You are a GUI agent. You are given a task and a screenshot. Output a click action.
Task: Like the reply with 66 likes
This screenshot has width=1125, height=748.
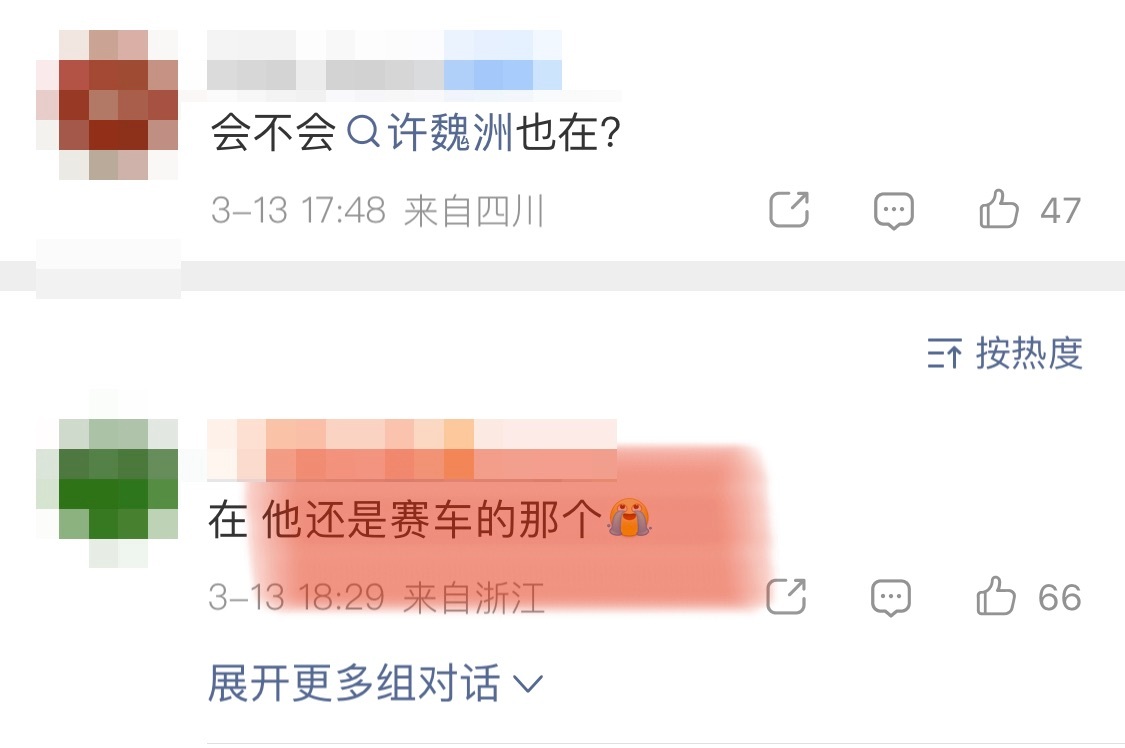996,596
